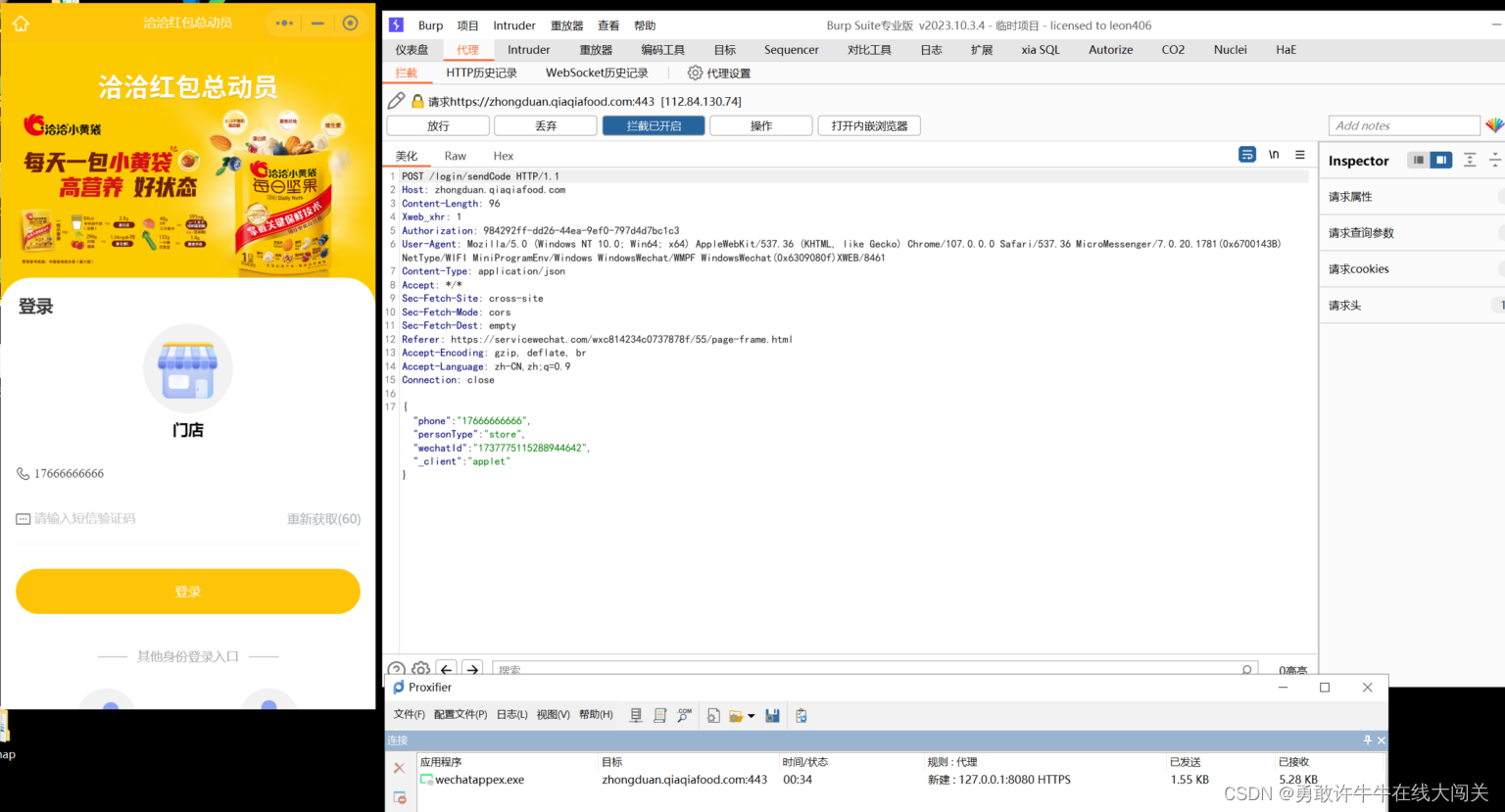The image size is (1505, 812).
Task: Tap the home icon in the mini-program header
Action: (21, 24)
